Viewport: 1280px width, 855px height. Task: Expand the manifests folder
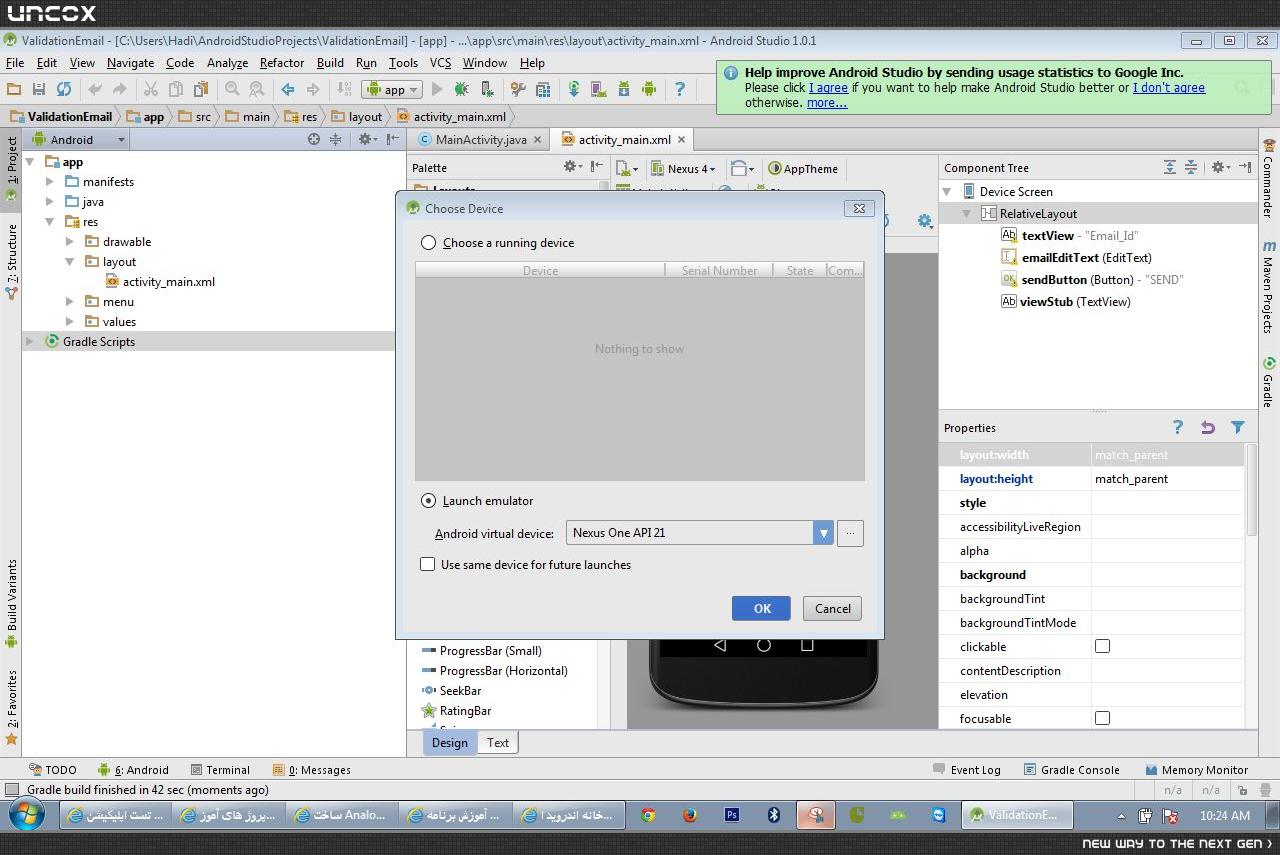tap(50, 181)
